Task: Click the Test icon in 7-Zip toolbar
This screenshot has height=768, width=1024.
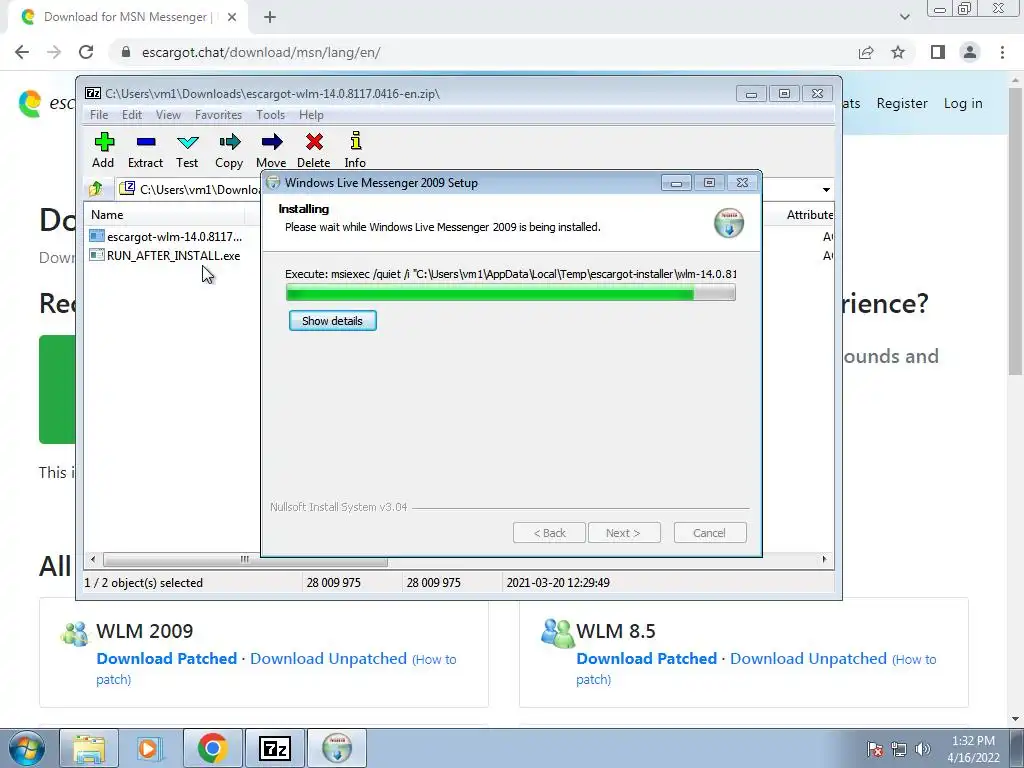Action: tap(187, 150)
